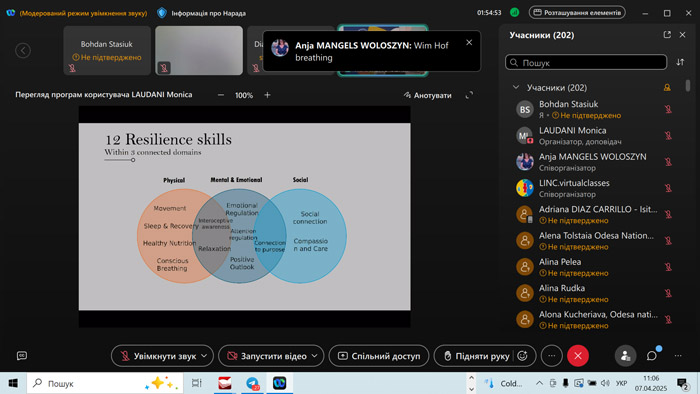Open the chat panel icon

click(x=652, y=356)
